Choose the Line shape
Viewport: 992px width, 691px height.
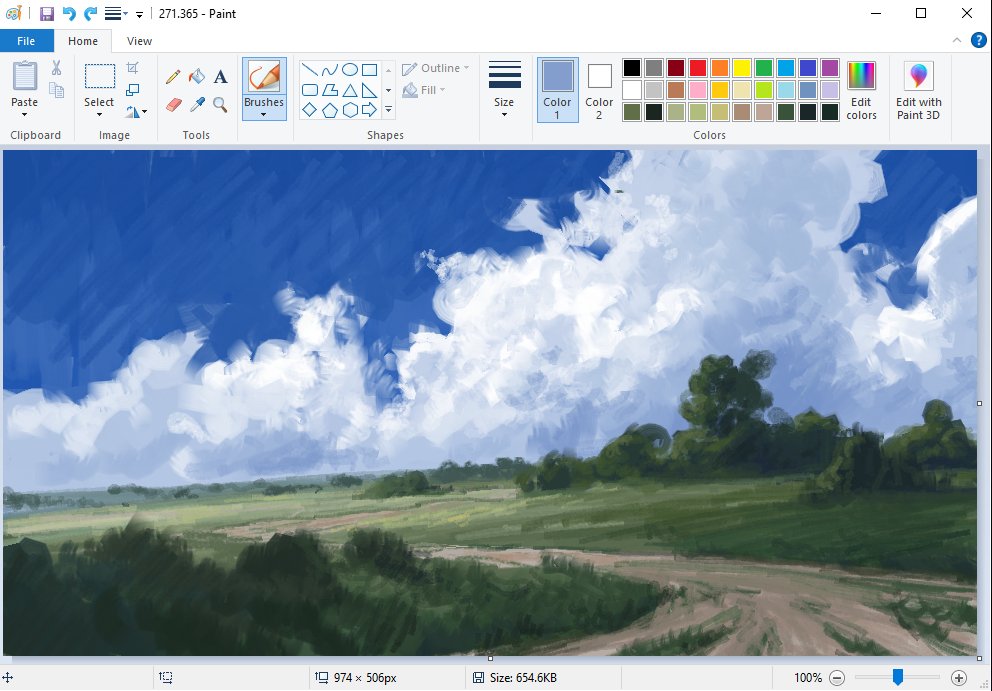coord(309,70)
